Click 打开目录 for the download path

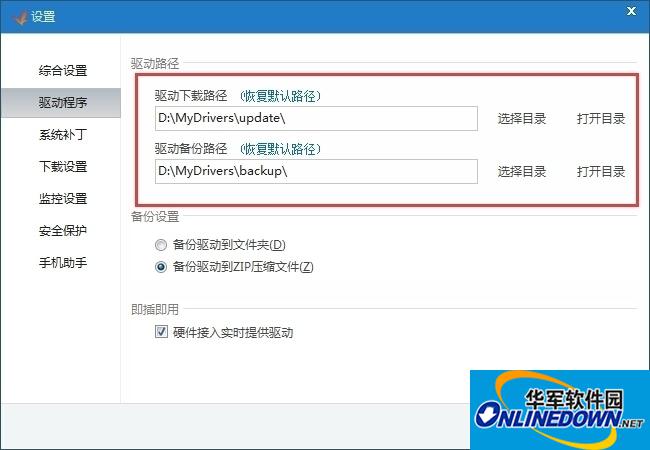point(601,119)
